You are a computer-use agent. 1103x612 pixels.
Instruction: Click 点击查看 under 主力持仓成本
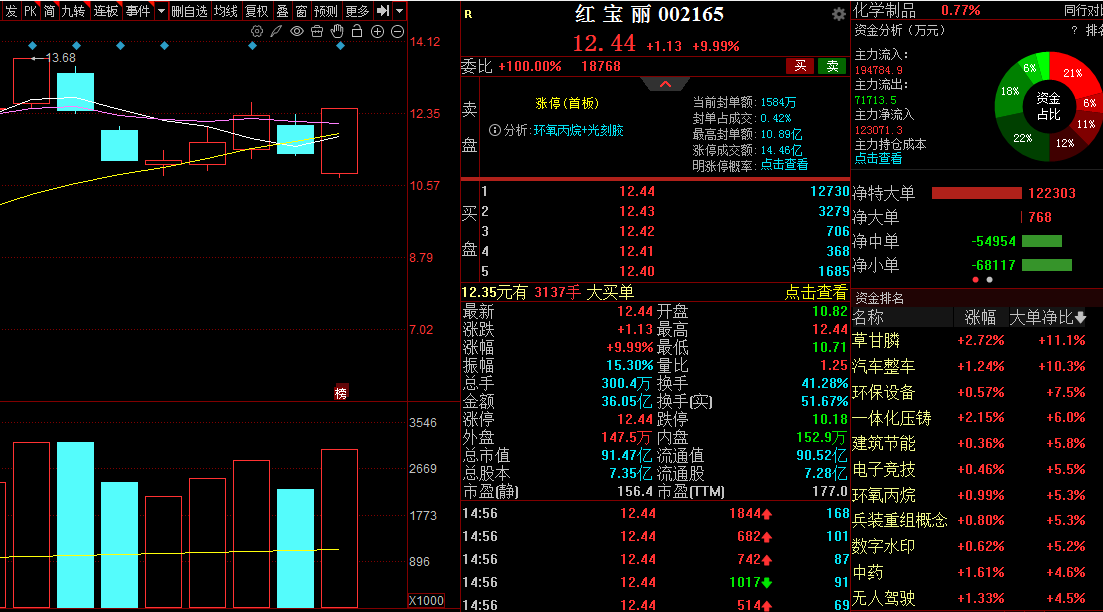click(x=878, y=159)
